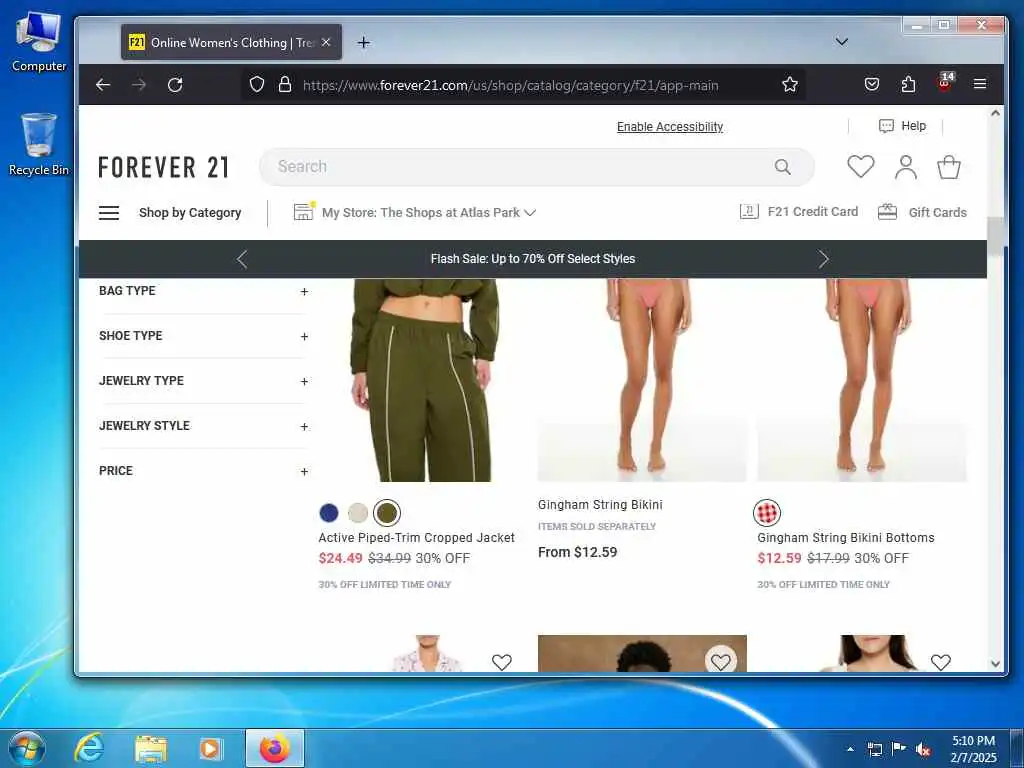This screenshot has height=768, width=1024.
Task: Show the list of all tabs
Action: (x=842, y=42)
